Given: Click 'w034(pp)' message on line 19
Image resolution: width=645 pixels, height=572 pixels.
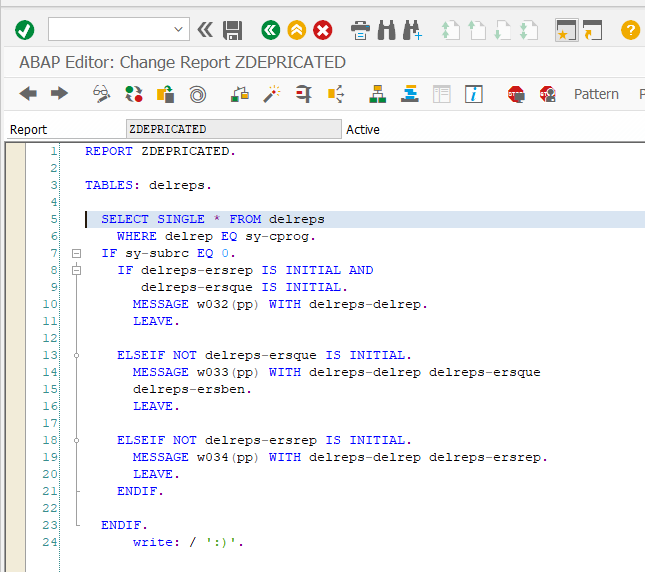Looking at the screenshot, I should (x=227, y=457).
